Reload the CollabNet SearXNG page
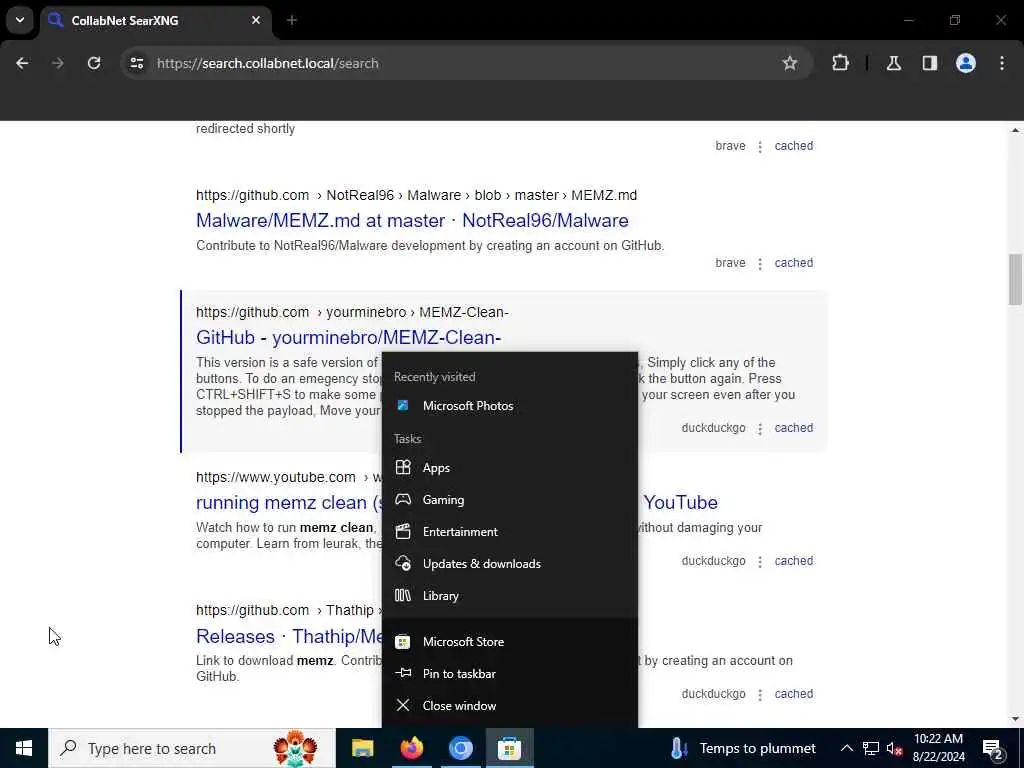Image resolution: width=1024 pixels, height=768 pixels. tap(94, 63)
